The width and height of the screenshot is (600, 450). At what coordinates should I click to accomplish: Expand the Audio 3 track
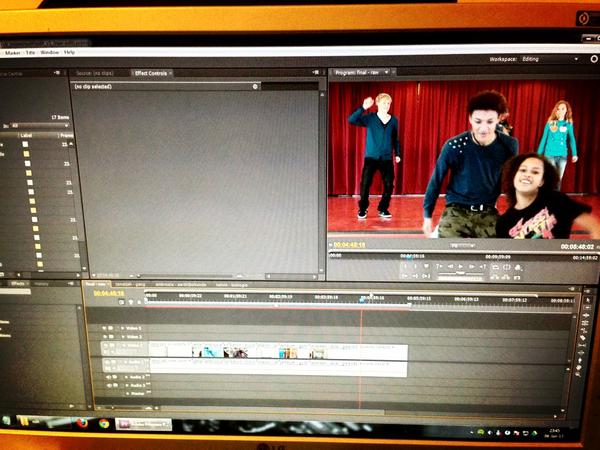(127, 385)
